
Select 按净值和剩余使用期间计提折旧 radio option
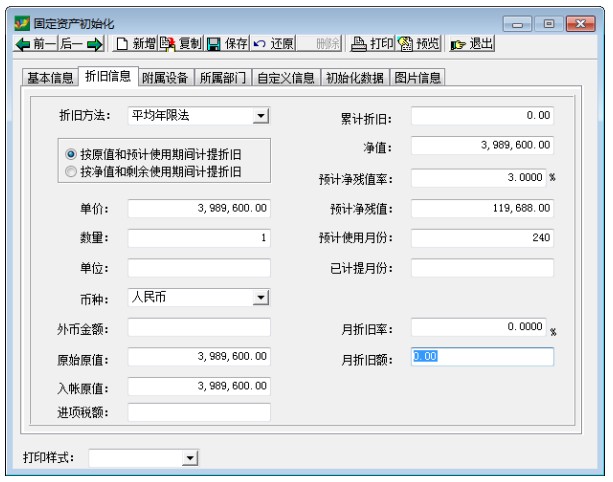click(x=153, y=172)
